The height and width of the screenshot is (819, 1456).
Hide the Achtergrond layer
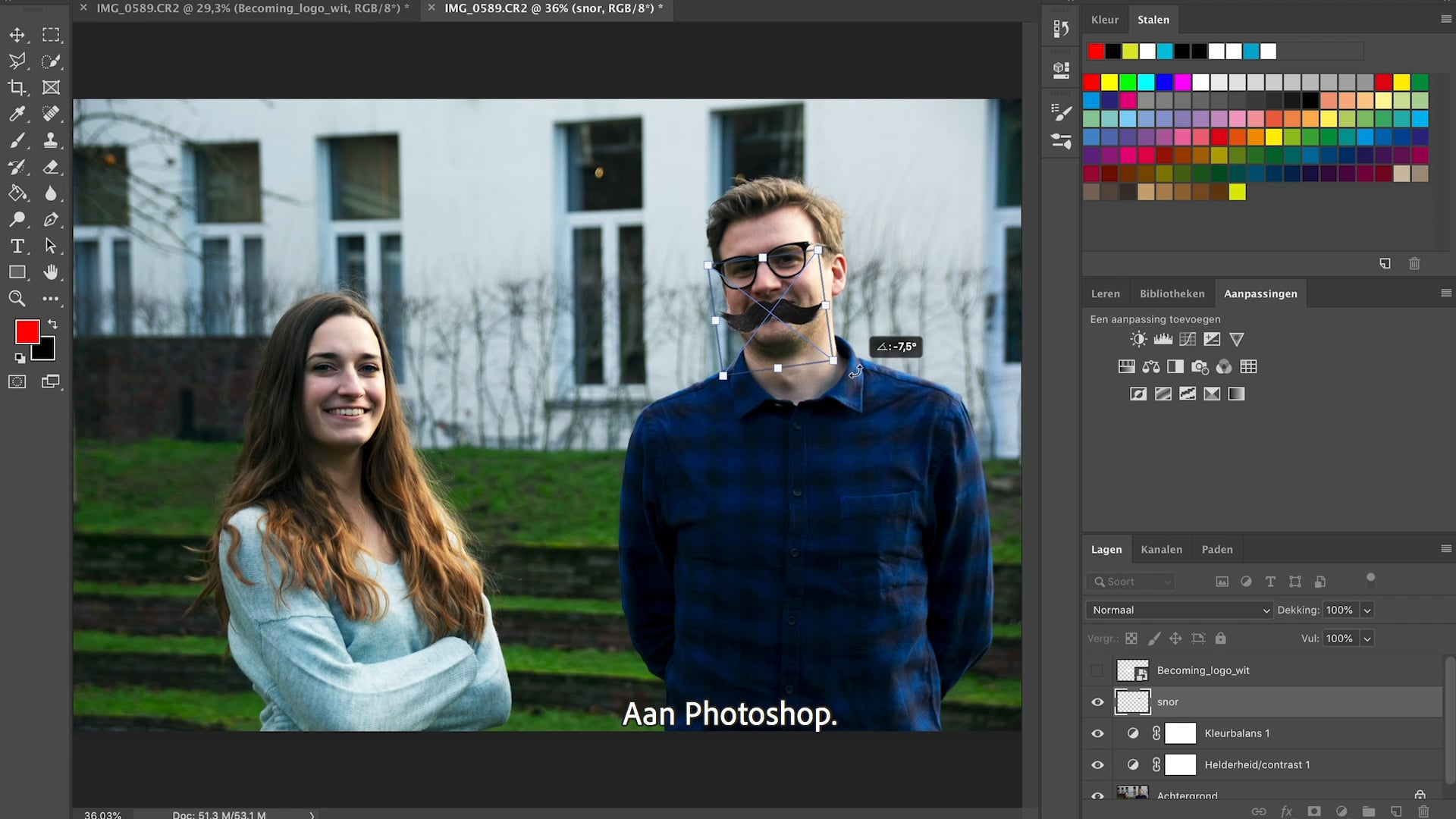1097,795
